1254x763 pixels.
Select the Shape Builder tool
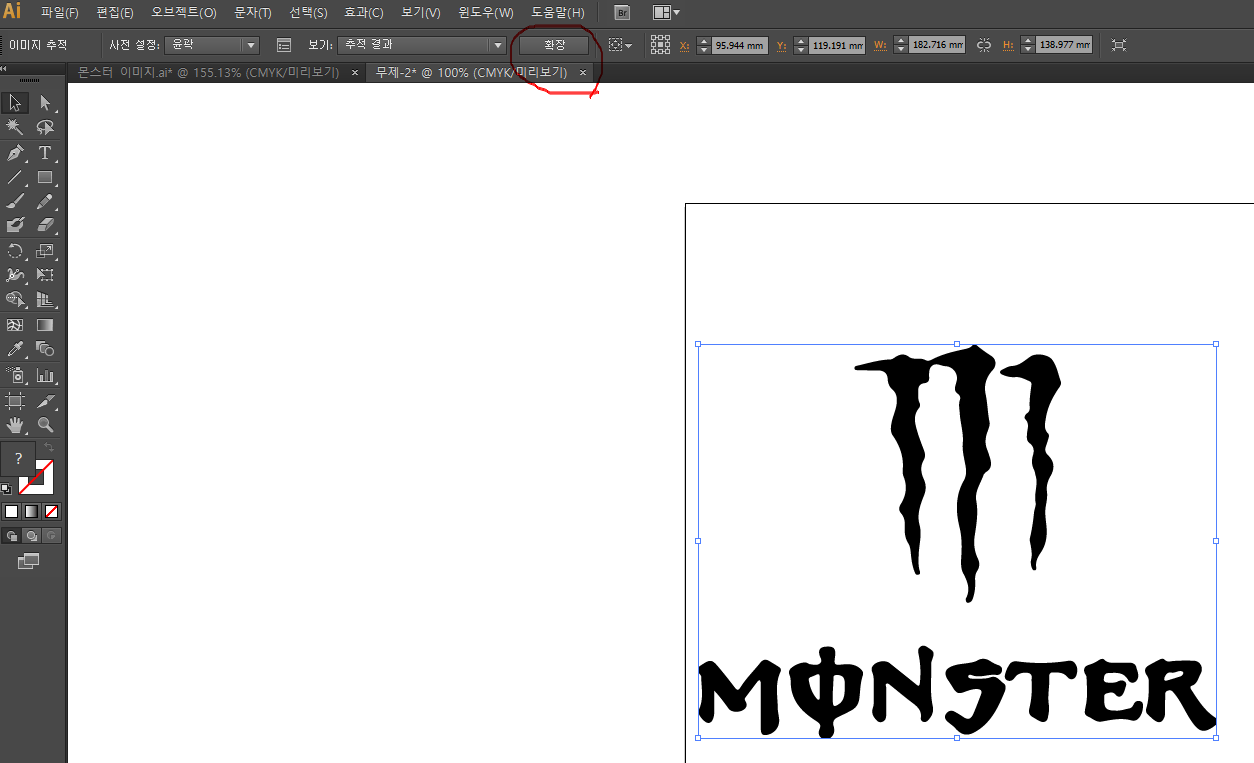click(15, 299)
